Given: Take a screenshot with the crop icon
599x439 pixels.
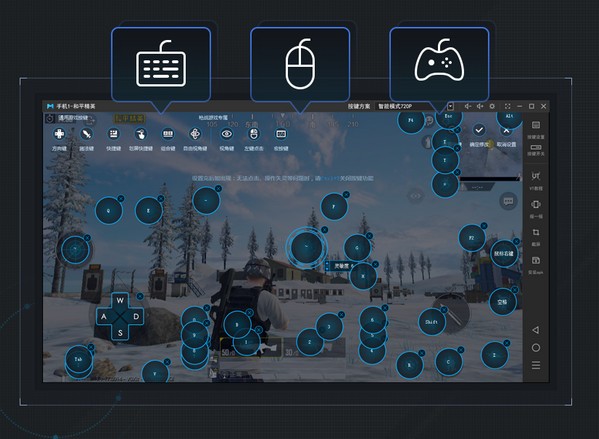Looking at the screenshot, I should click(x=536, y=236).
